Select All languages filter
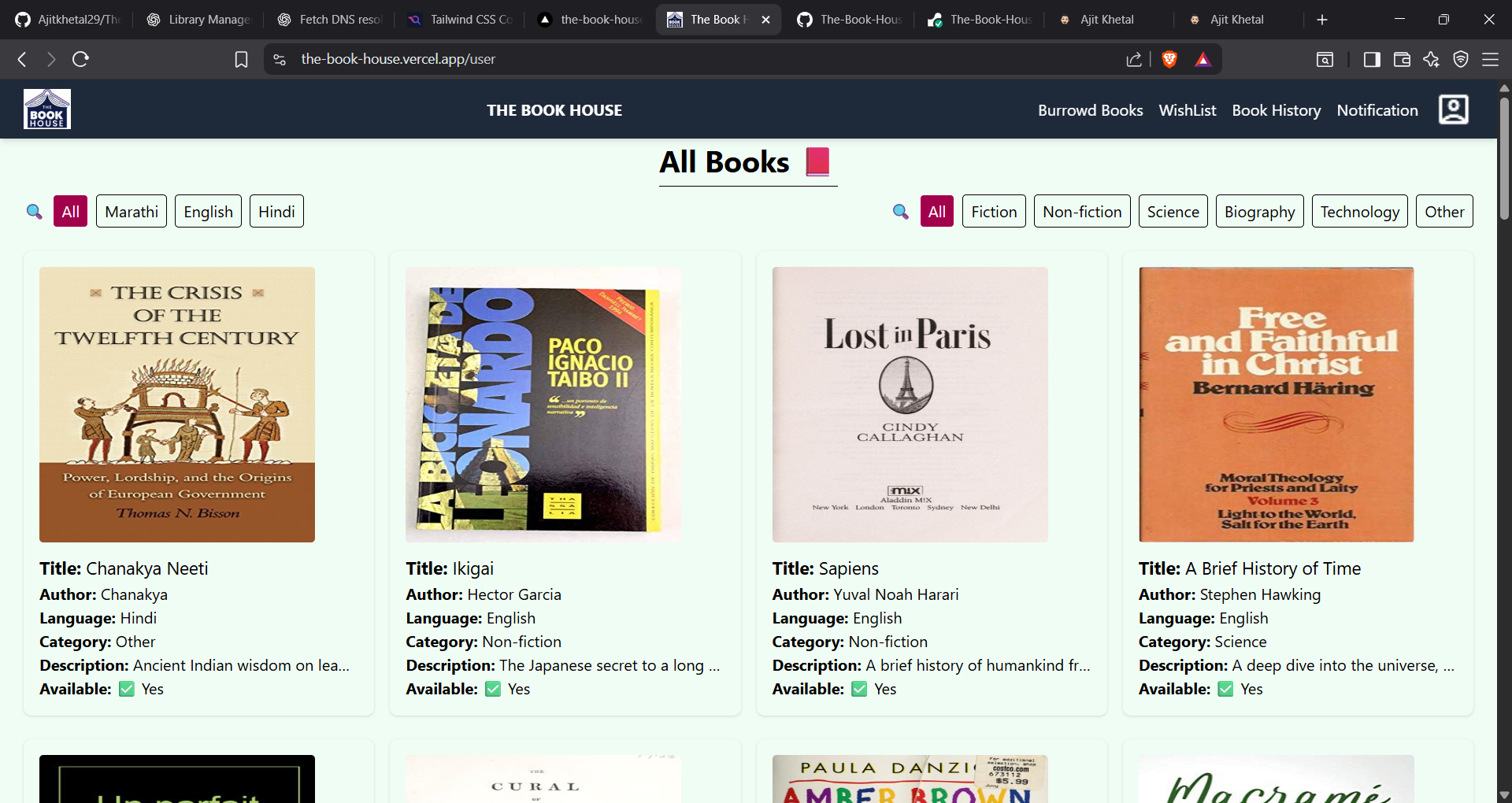1512x803 pixels. point(70,211)
